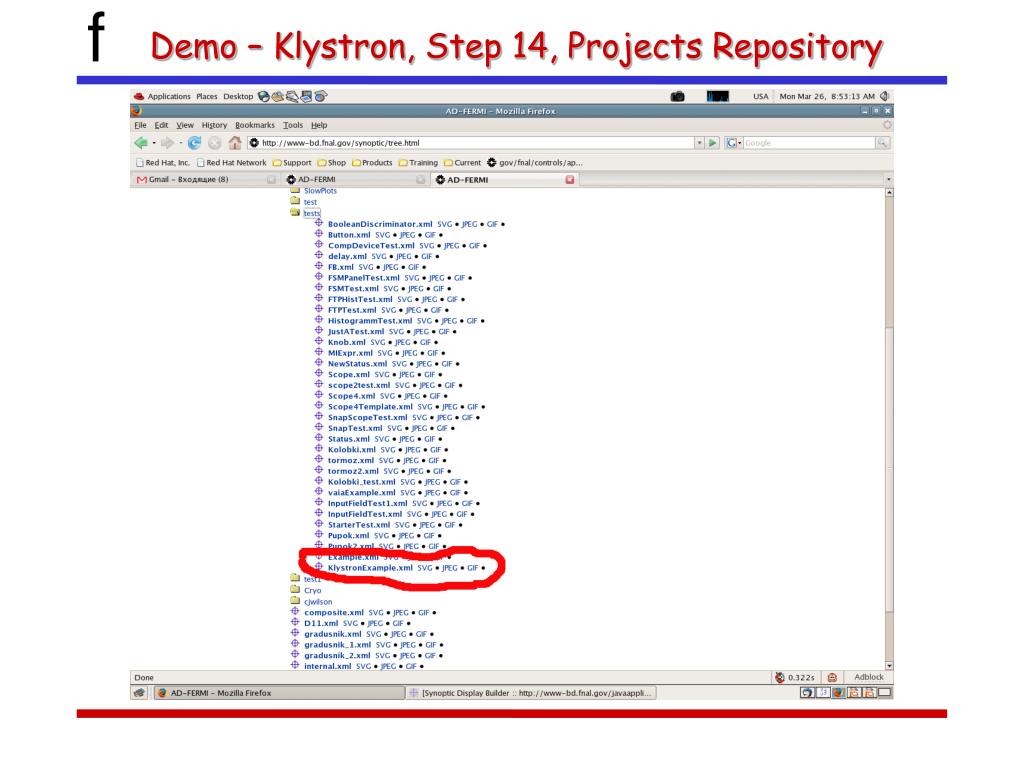This screenshot has width=1024, height=768.
Task: Go to Home using the house icon
Action: (x=235, y=142)
